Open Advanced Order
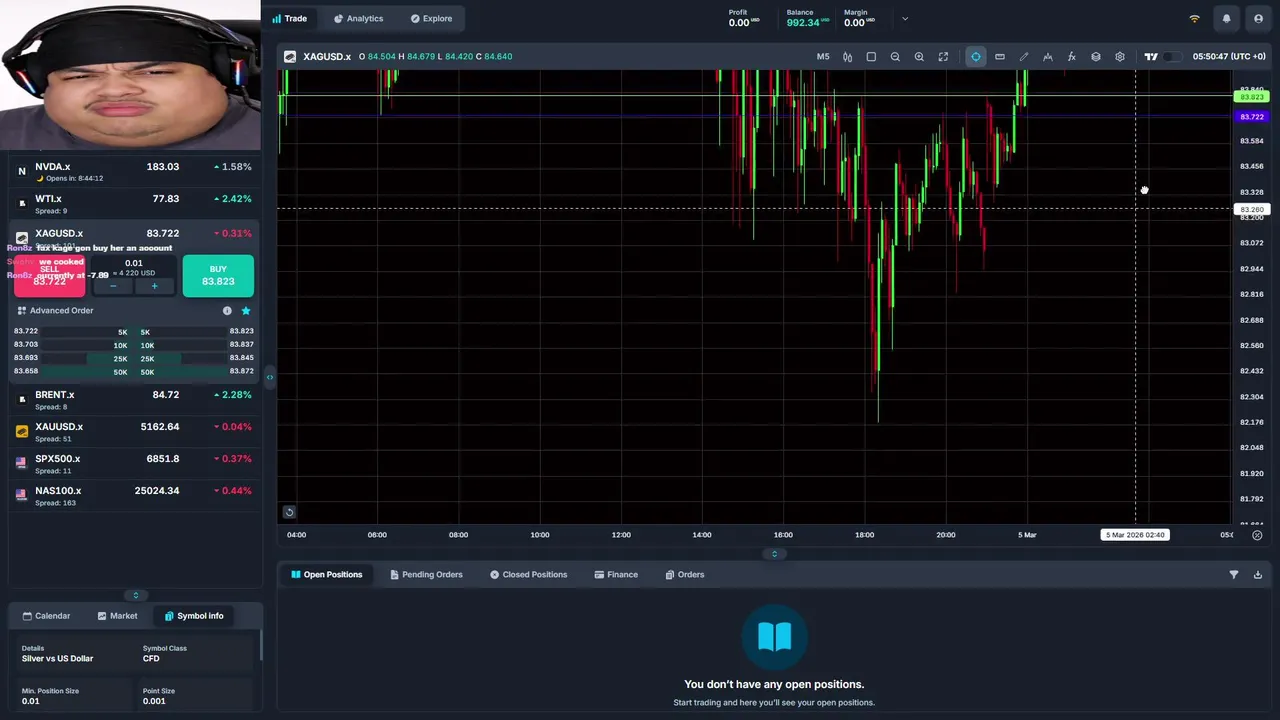 pyautogui.click(x=55, y=311)
